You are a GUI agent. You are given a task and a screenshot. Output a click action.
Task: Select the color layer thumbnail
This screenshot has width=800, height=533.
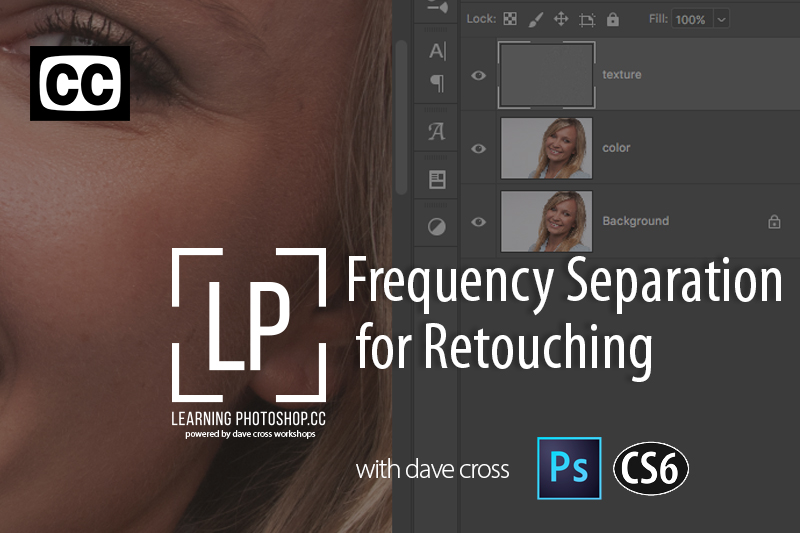tap(546, 148)
